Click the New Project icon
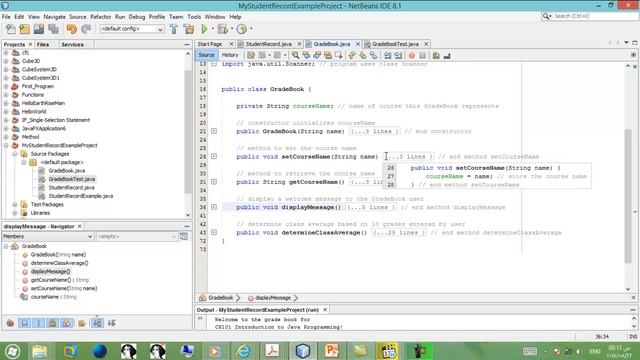The width and height of the screenshot is (640, 360). 24,29
